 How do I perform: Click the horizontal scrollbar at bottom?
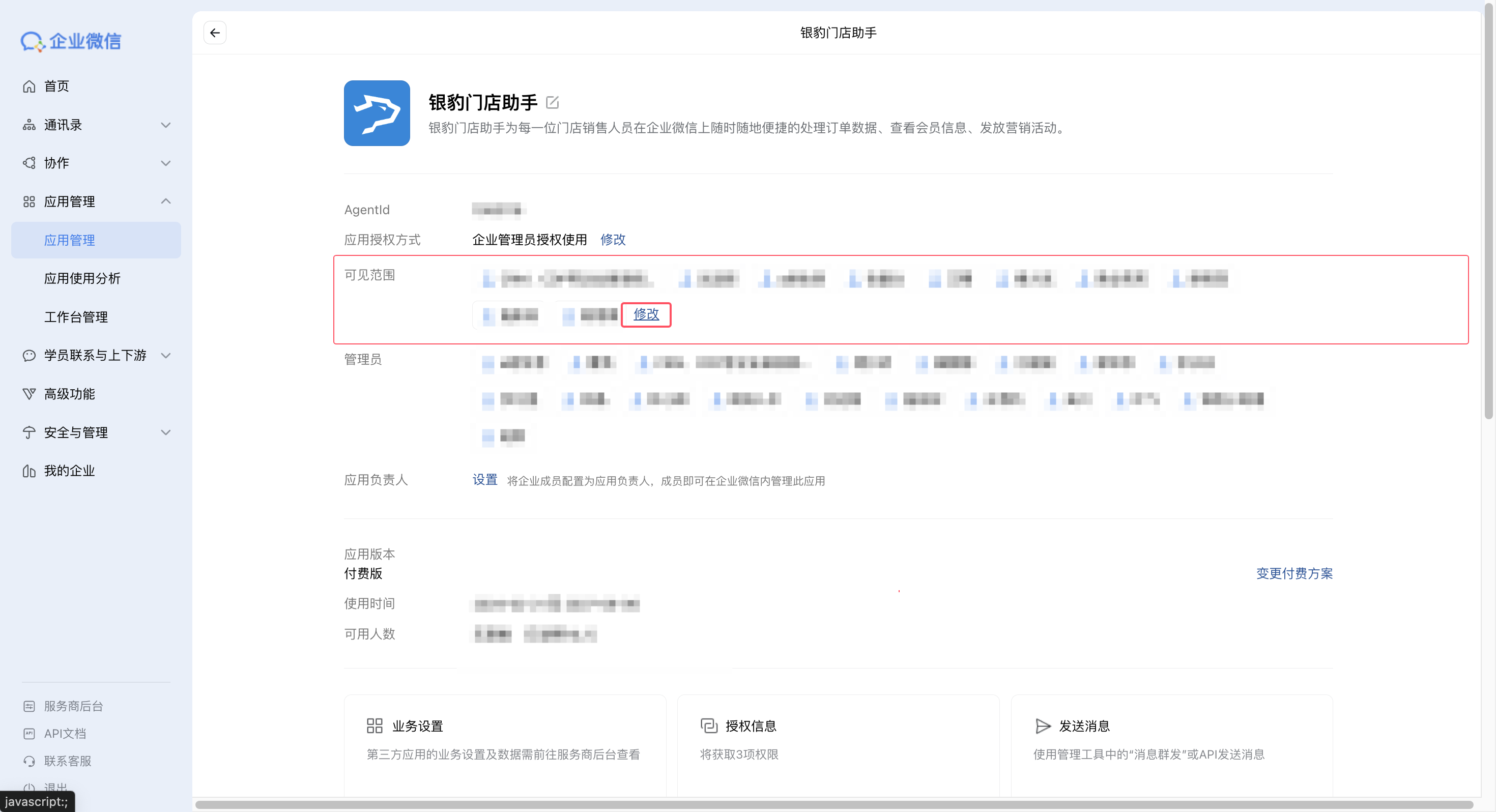tap(834, 805)
